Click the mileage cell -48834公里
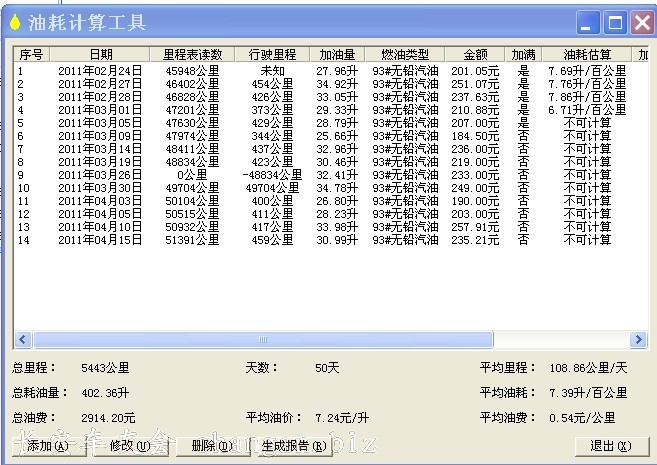657x465 pixels. (272, 175)
